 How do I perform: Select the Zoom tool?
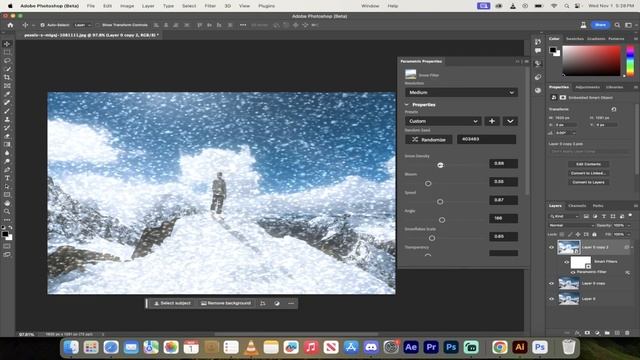click(7, 211)
